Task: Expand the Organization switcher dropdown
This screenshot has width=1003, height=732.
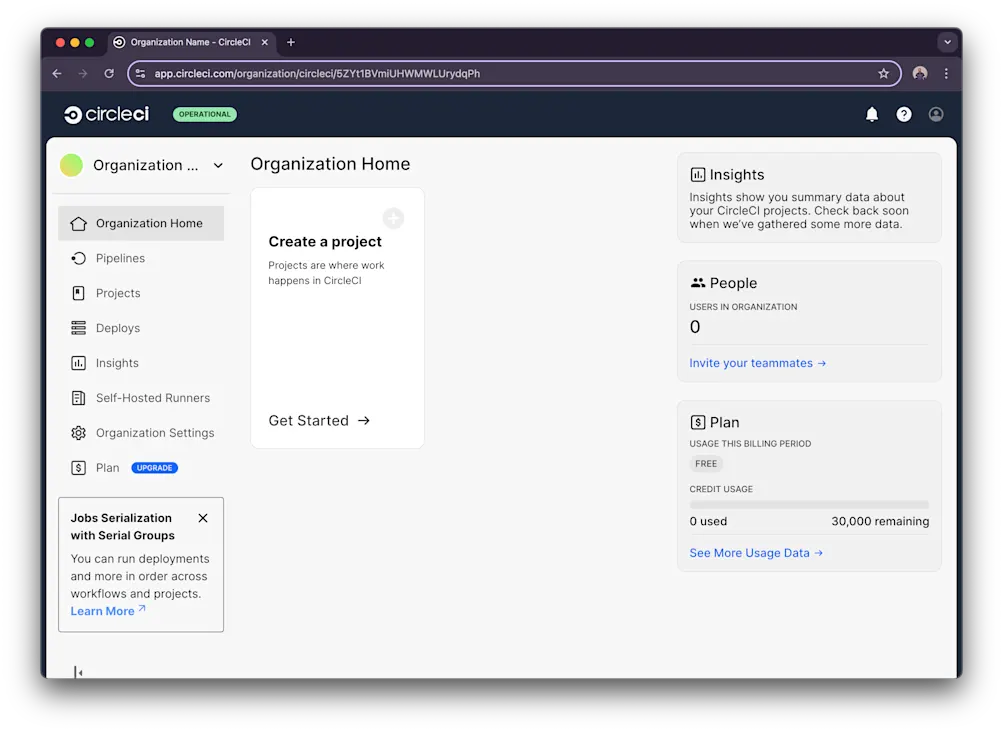Action: (x=218, y=166)
